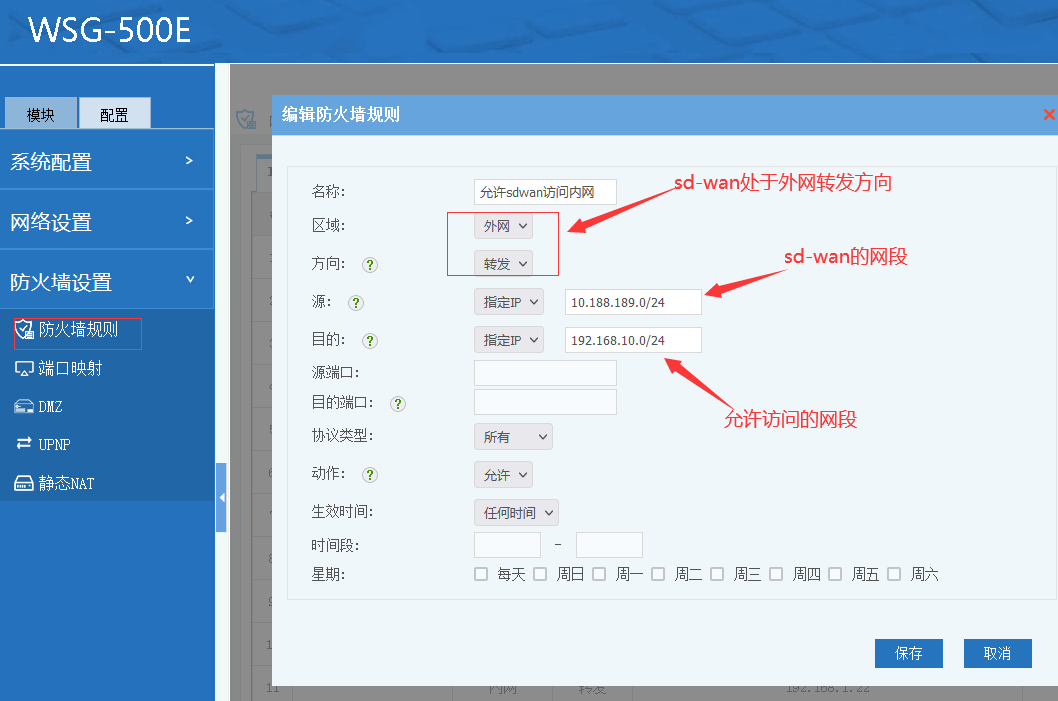Click the static NAT icon
The width and height of the screenshot is (1058, 701).
[x=24, y=483]
